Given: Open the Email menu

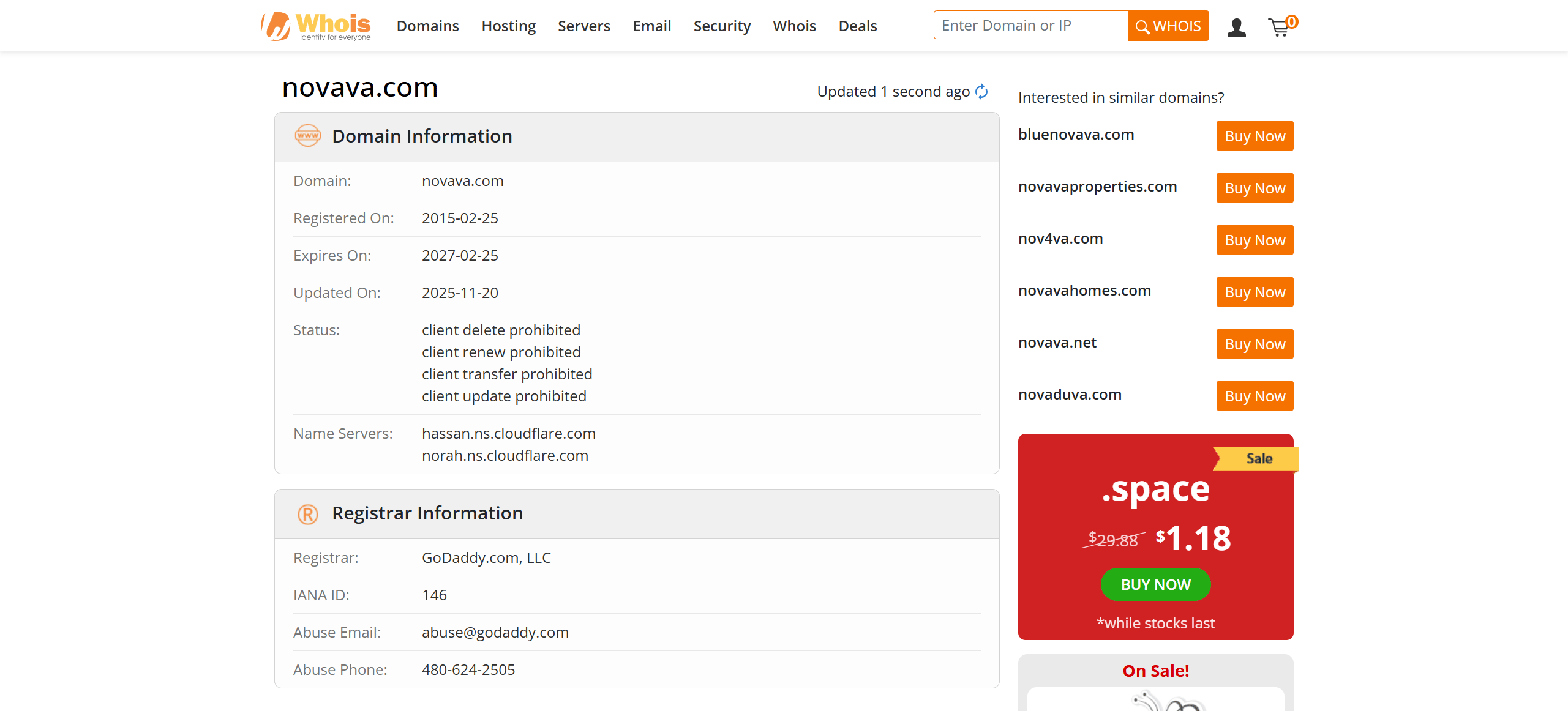Looking at the screenshot, I should 651,26.
